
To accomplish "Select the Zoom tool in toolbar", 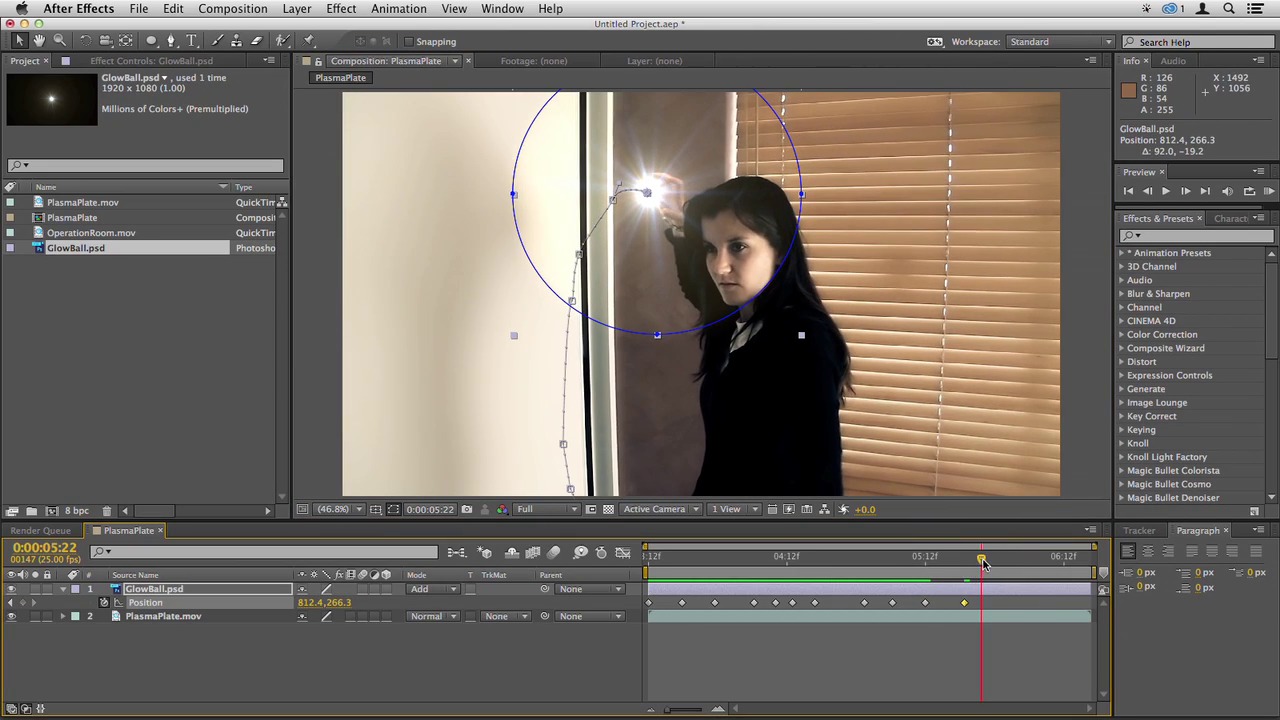I will [x=59, y=41].
